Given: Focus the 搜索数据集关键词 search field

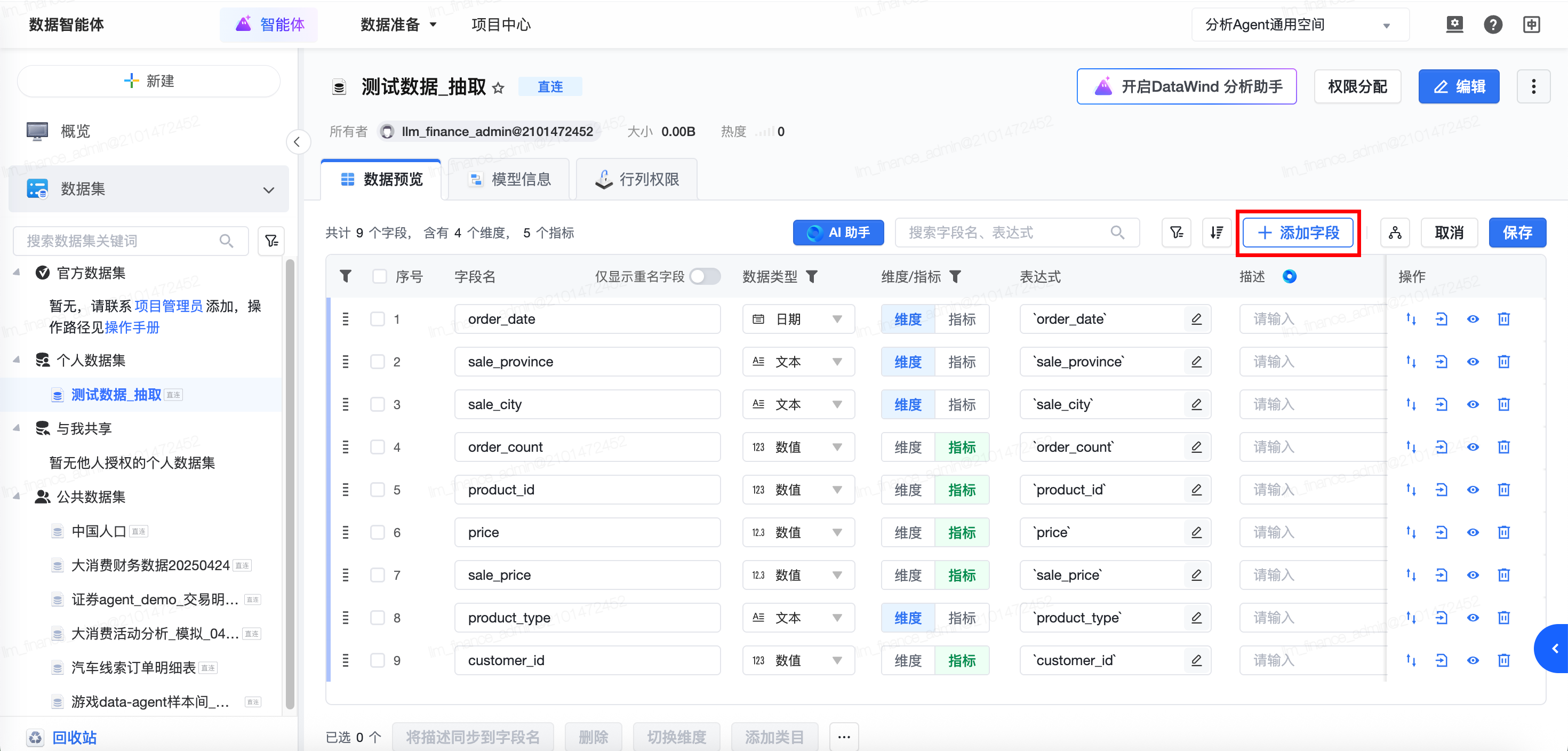Looking at the screenshot, I should (x=130, y=241).
